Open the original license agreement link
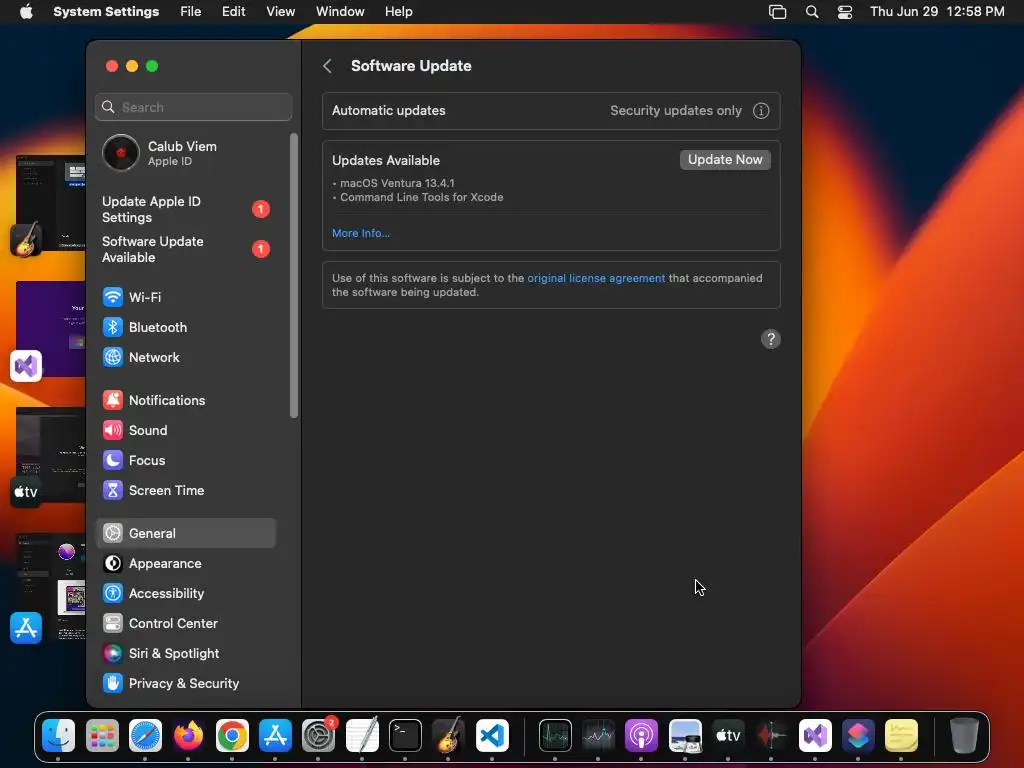The height and width of the screenshot is (768, 1024). [x=596, y=278]
